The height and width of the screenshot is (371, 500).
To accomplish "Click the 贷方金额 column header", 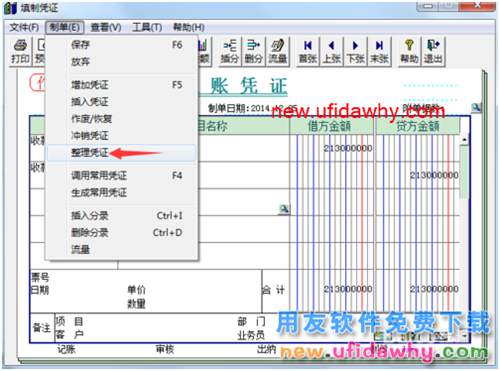I will (418, 126).
